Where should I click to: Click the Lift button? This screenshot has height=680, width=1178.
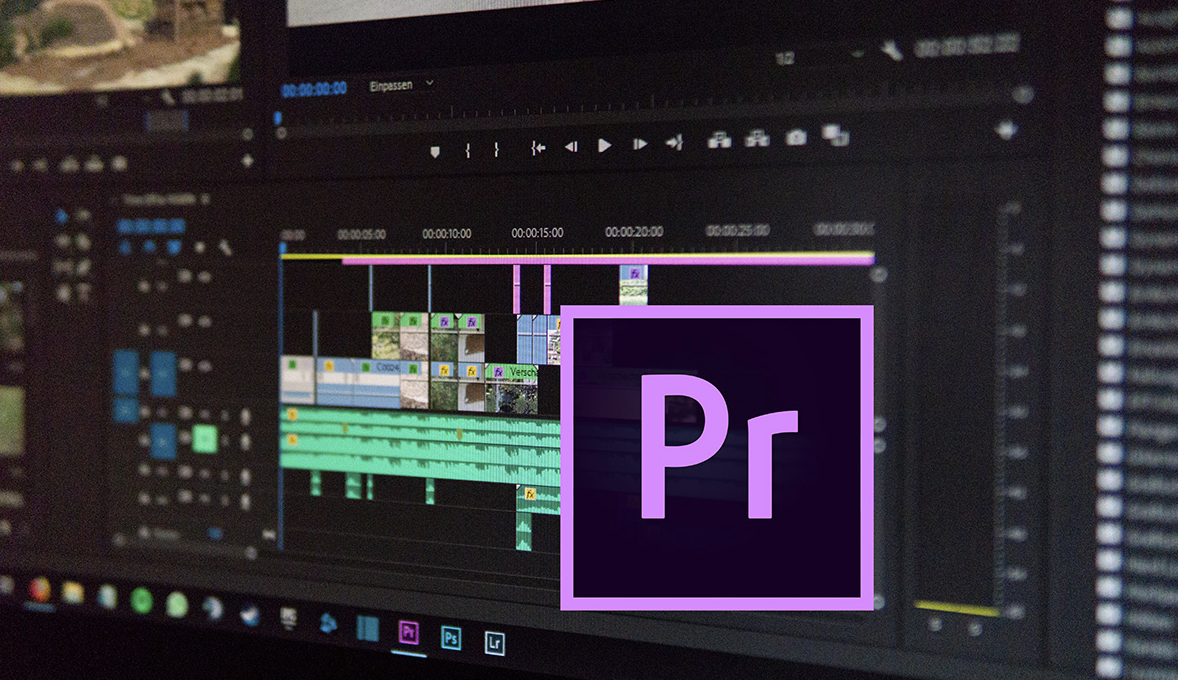720,140
